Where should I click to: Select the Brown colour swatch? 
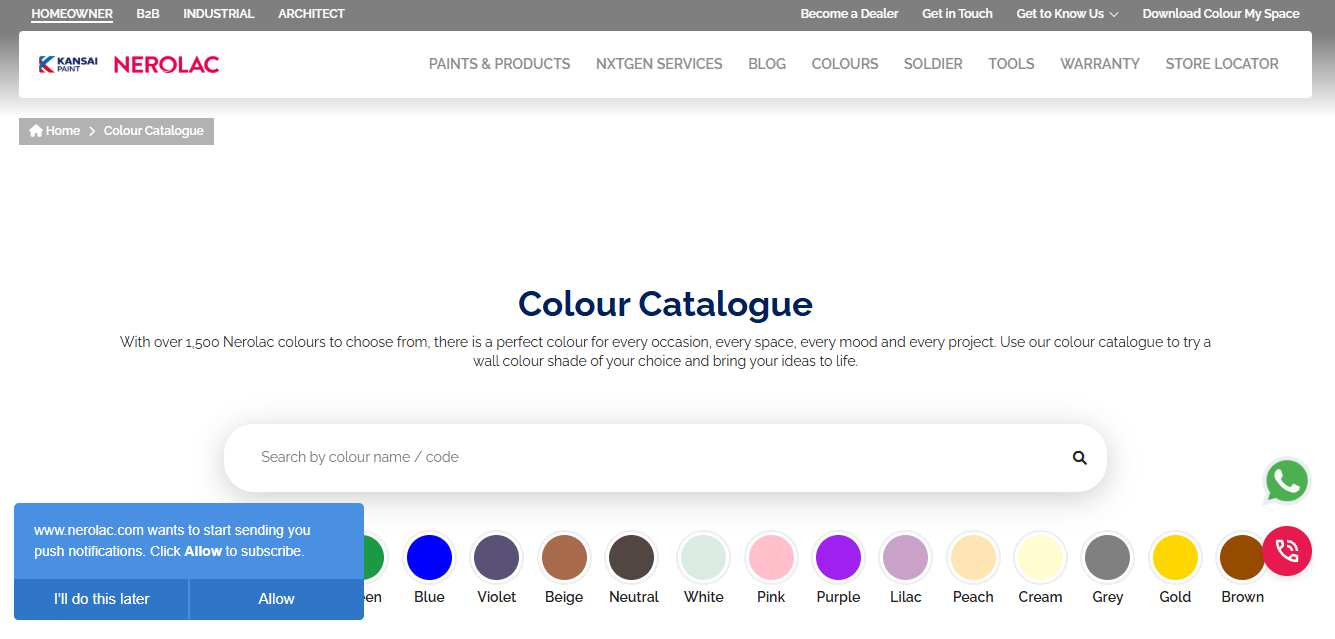[1242, 557]
